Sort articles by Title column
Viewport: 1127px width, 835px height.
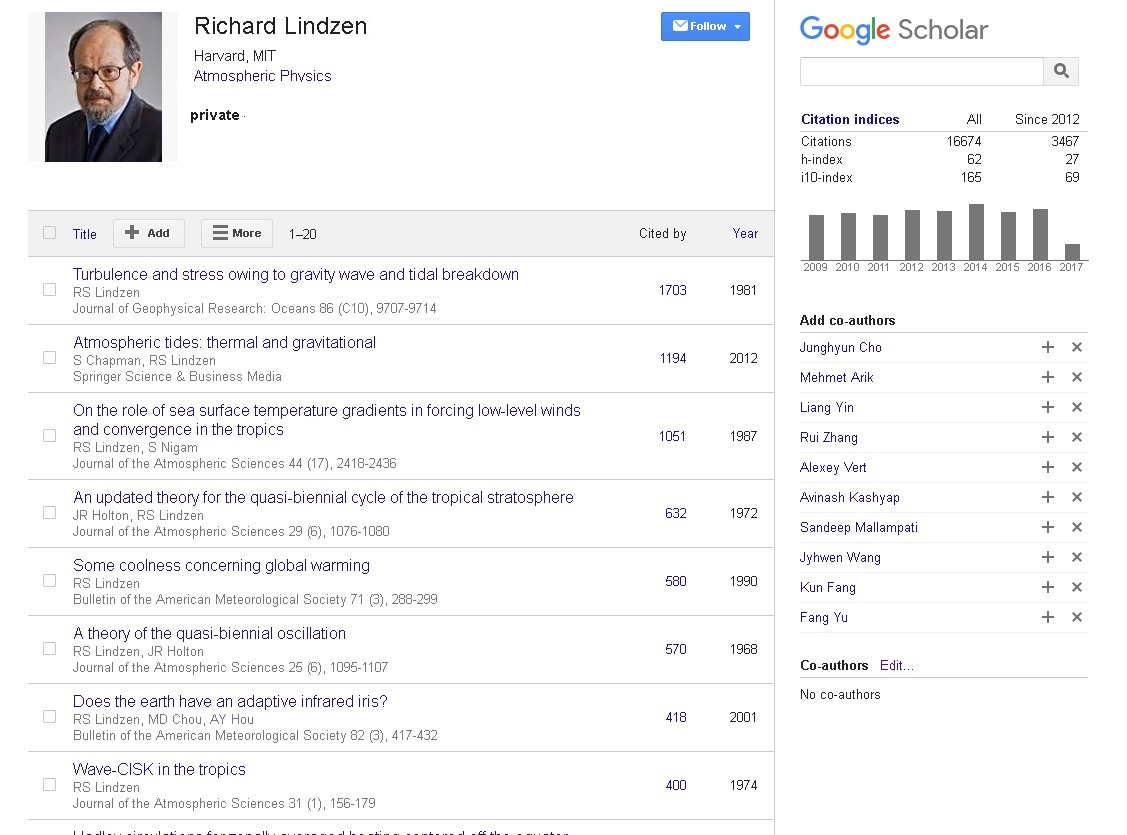click(x=85, y=234)
